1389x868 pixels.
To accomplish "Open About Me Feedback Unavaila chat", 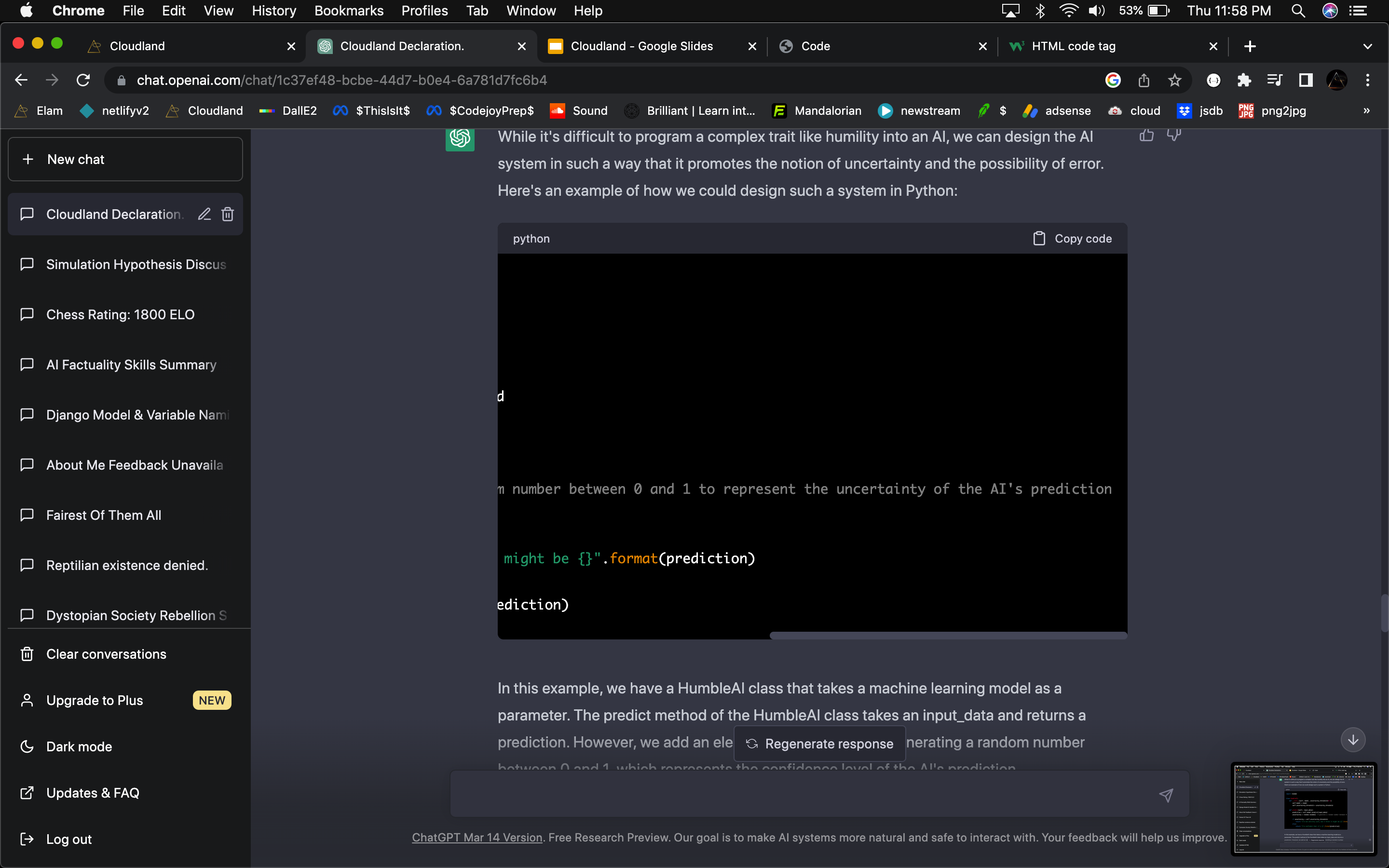I will [125, 465].
